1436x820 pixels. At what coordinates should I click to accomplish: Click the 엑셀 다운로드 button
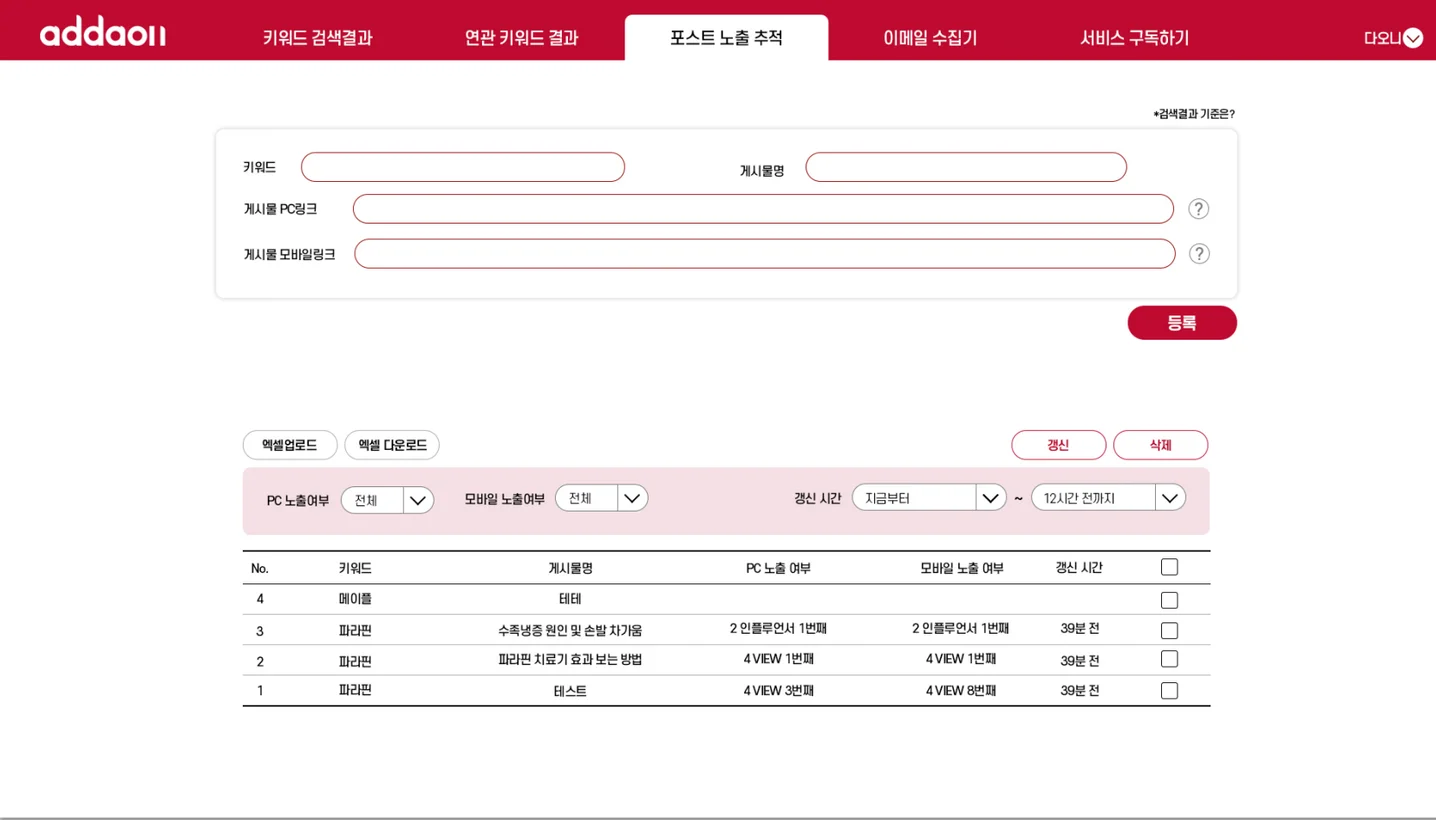click(x=392, y=445)
